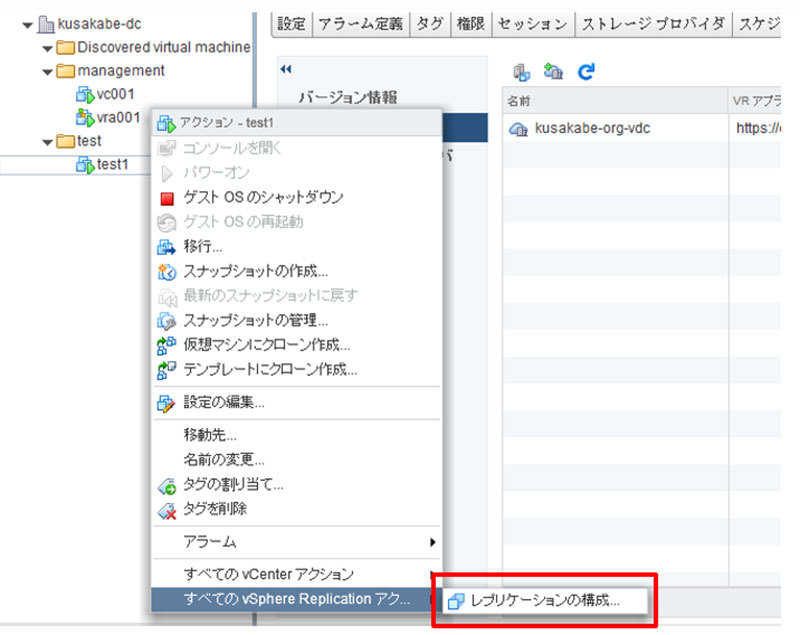Collapse the management folder

coord(47,72)
